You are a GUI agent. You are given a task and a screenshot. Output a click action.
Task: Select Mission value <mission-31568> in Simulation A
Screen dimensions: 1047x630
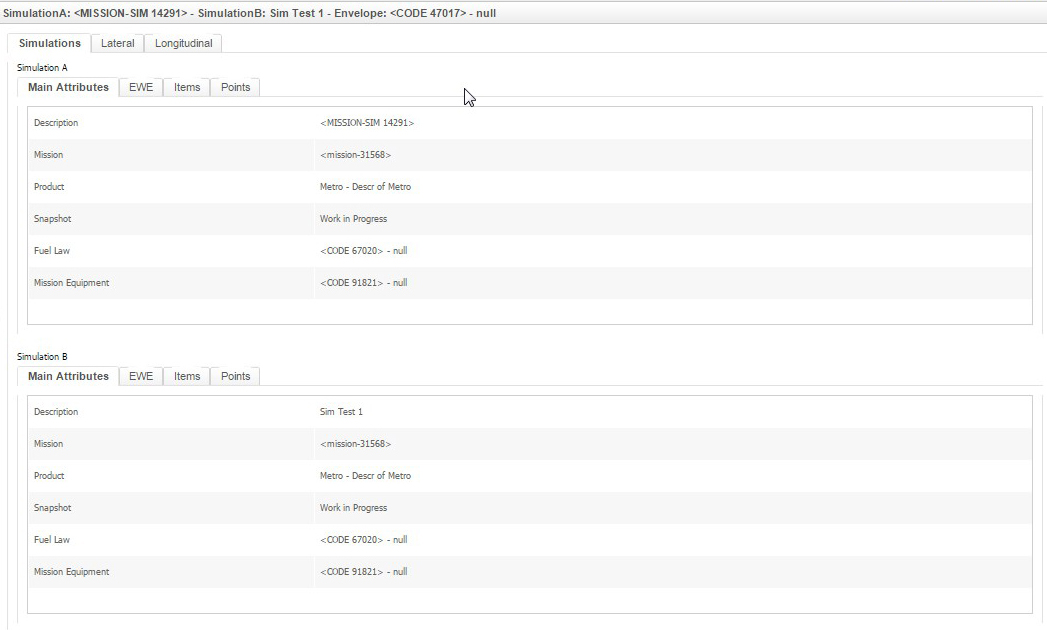pyautogui.click(x=355, y=155)
